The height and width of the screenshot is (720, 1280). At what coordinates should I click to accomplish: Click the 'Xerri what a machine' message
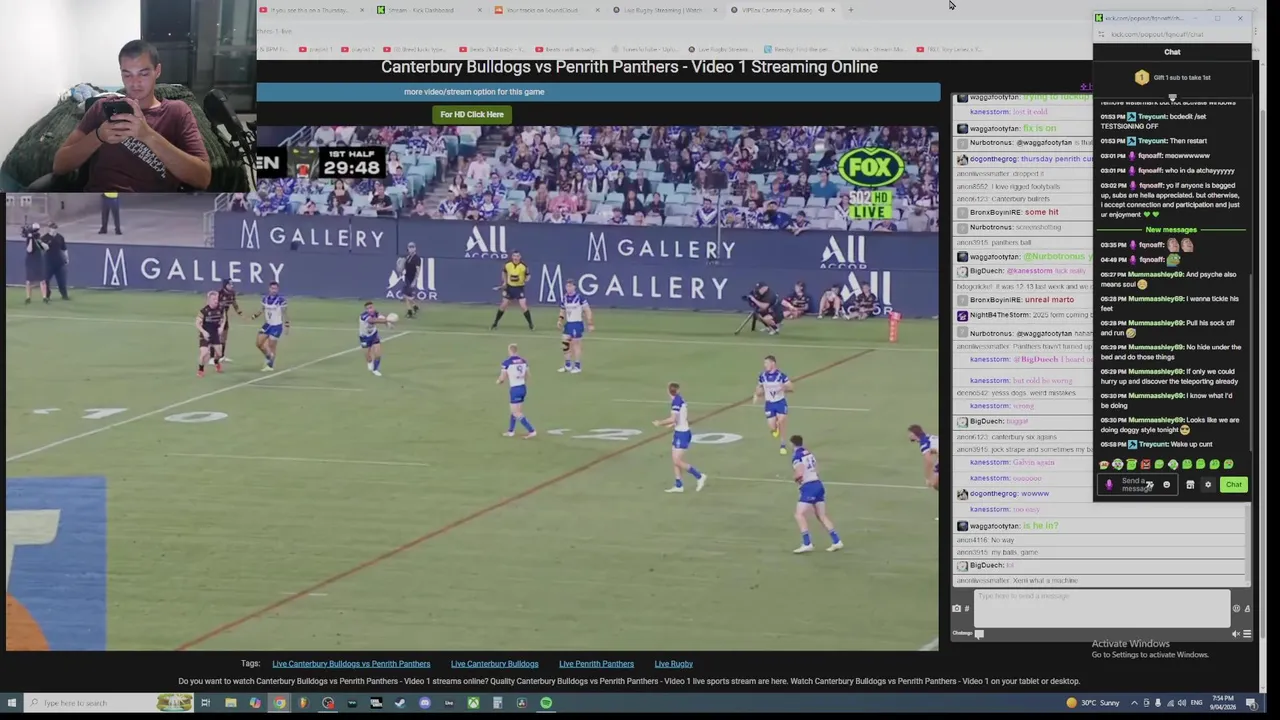point(1018,581)
